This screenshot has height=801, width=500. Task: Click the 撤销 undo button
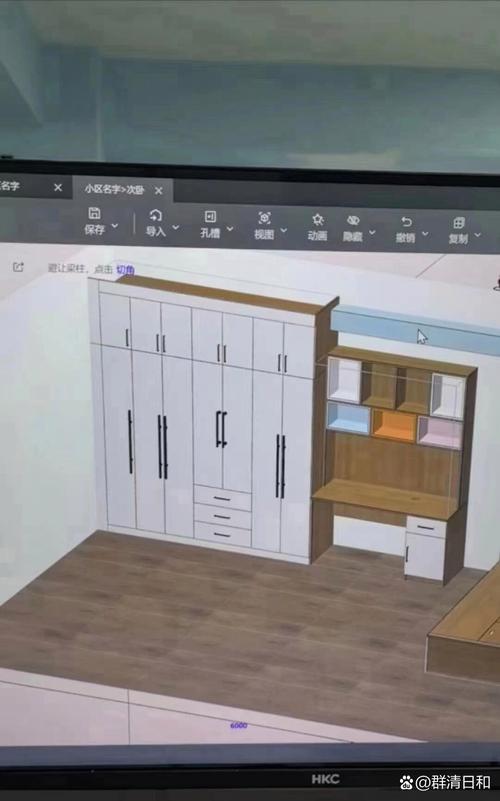[x=406, y=229]
